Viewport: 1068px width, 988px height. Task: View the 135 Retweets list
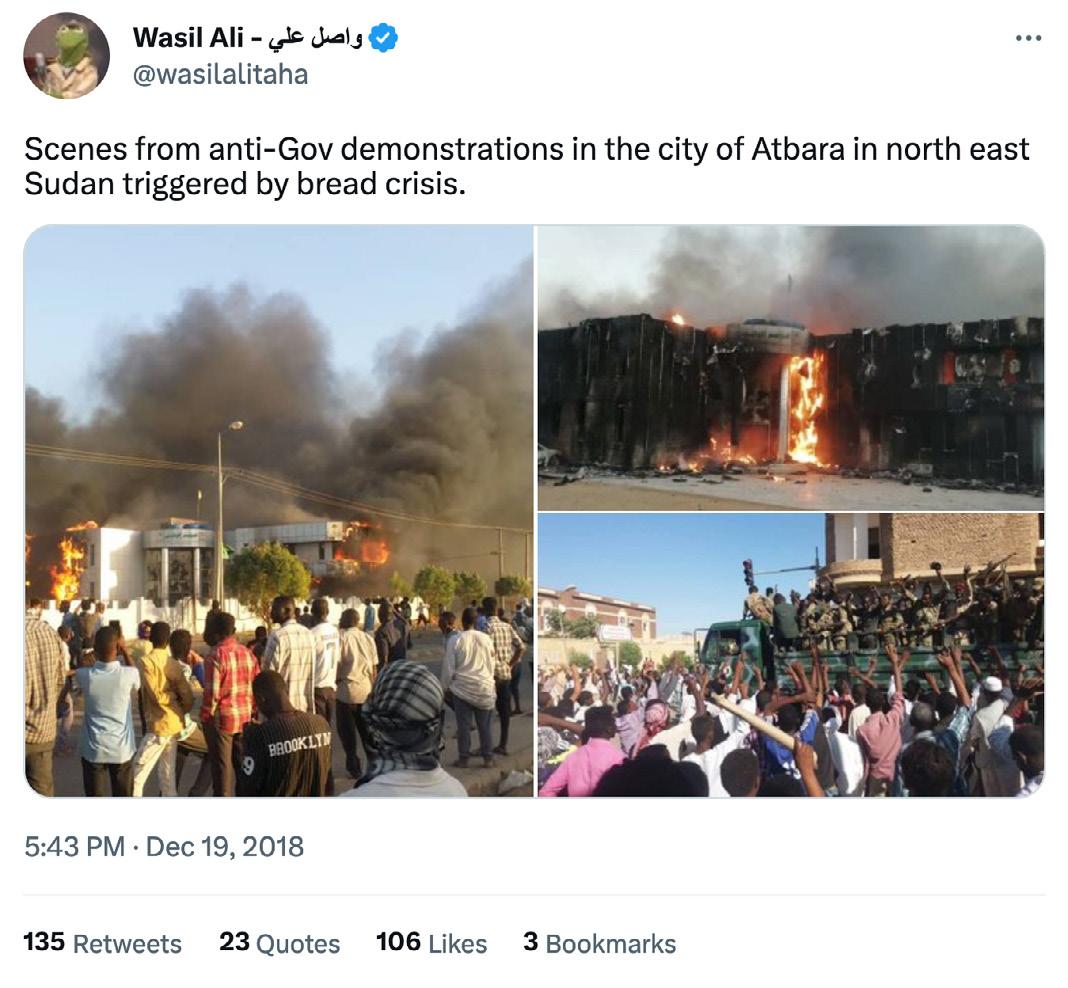click(x=102, y=944)
